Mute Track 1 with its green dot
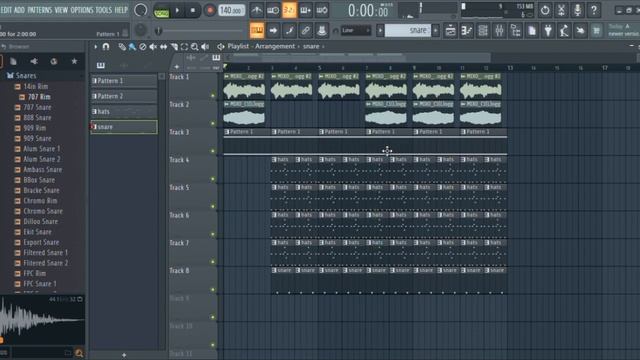640x360 pixels. tap(213, 96)
